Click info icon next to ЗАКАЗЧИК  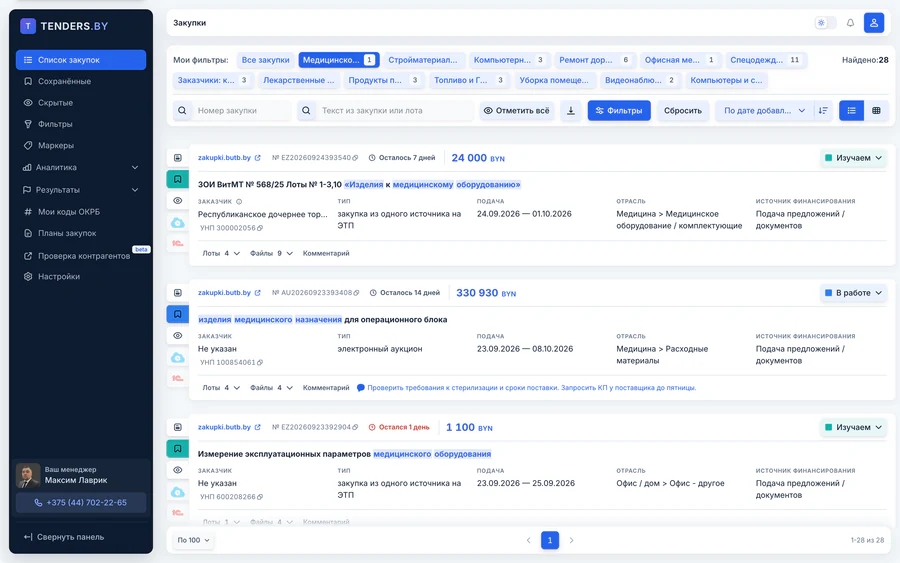click(239, 201)
